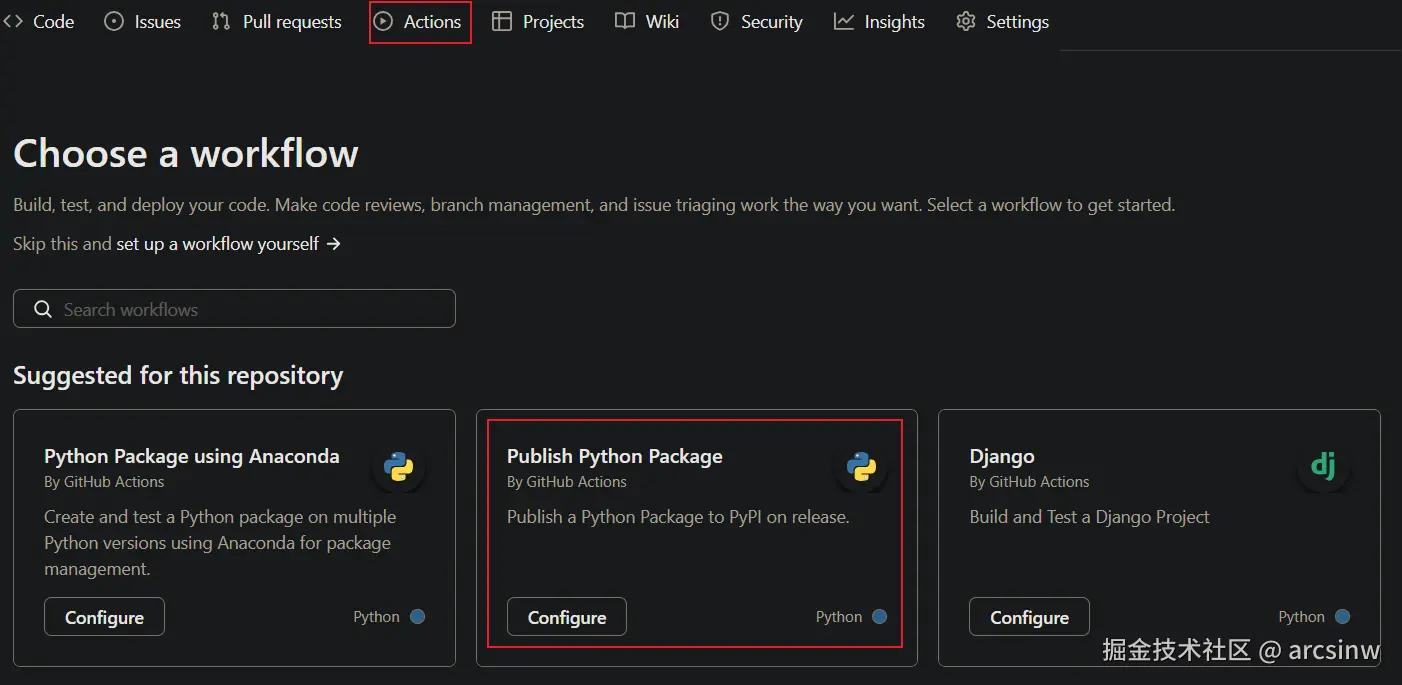Screen dimensions: 1402x685
Task: Click the Issues circle icon
Action: [114, 21]
